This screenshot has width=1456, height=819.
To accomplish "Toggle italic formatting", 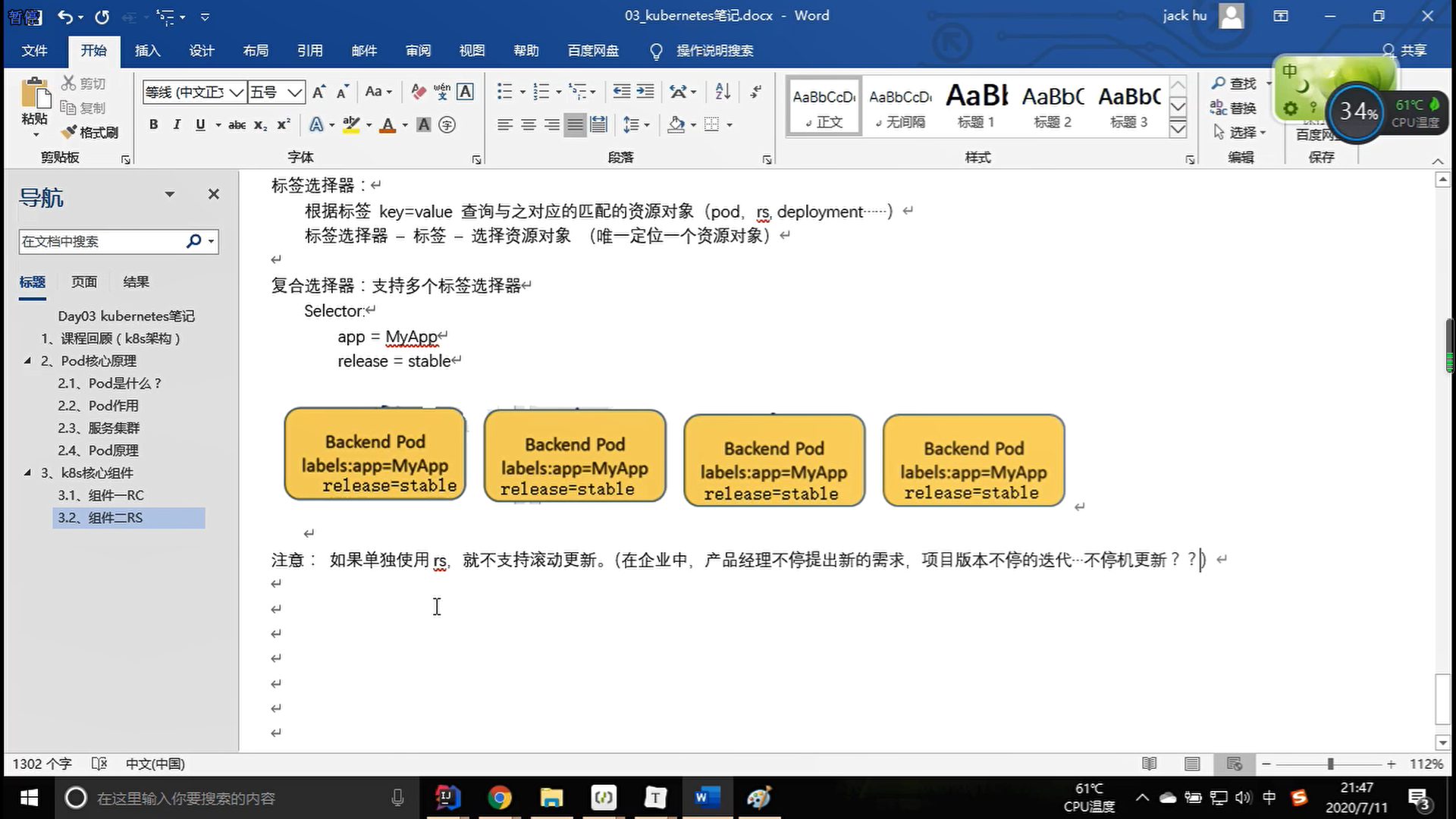I will (x=177, y=124).
